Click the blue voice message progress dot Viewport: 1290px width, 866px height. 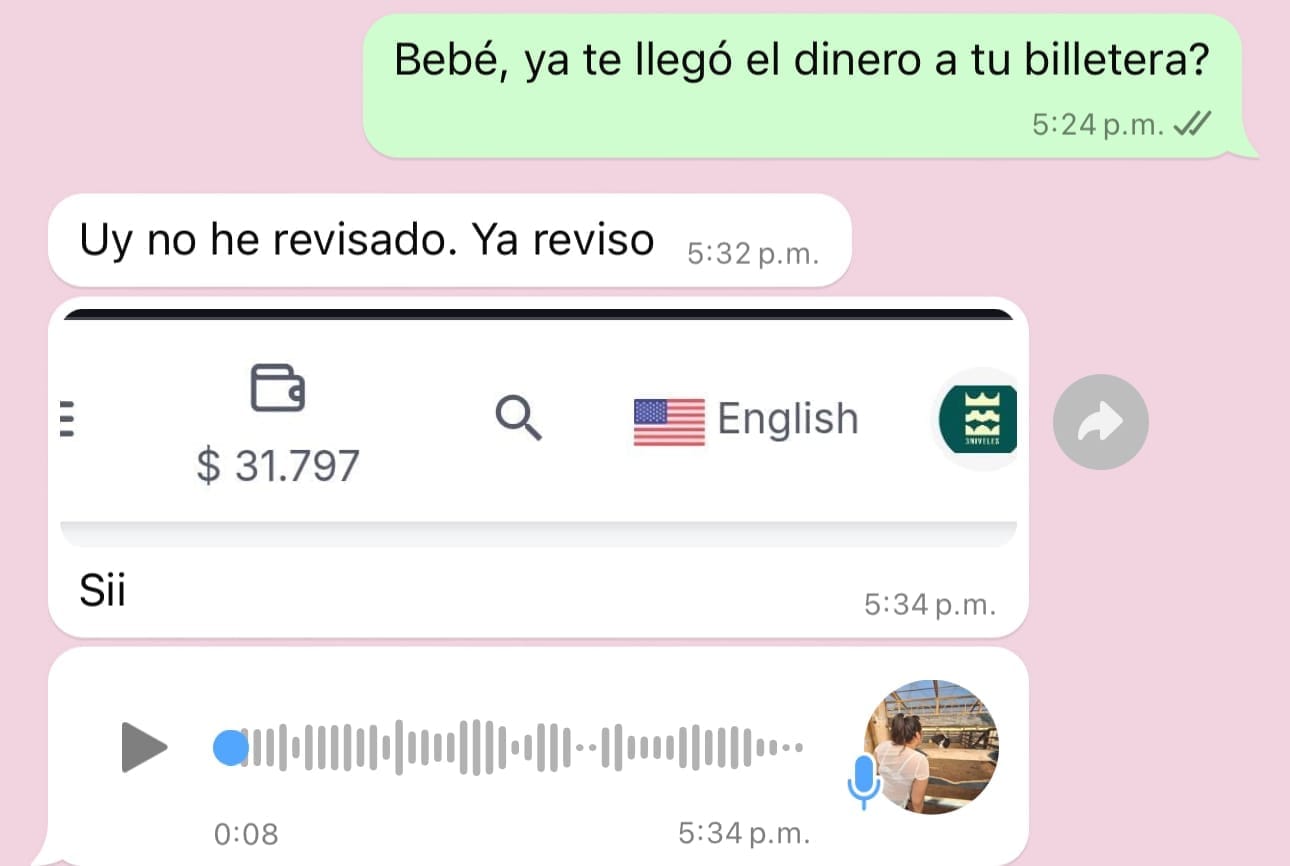click(231, 747)
